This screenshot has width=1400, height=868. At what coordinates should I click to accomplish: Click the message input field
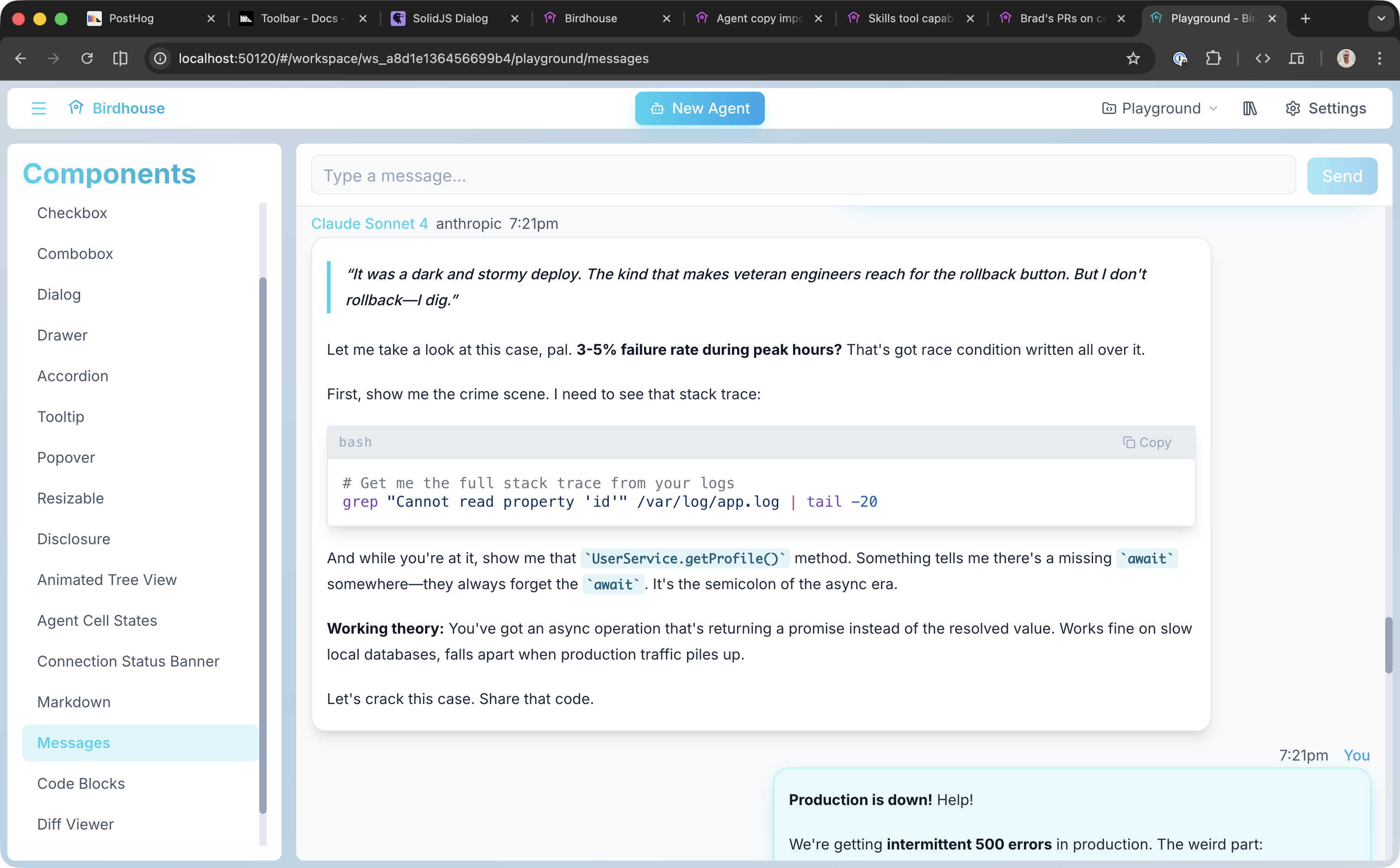[688, 175]
